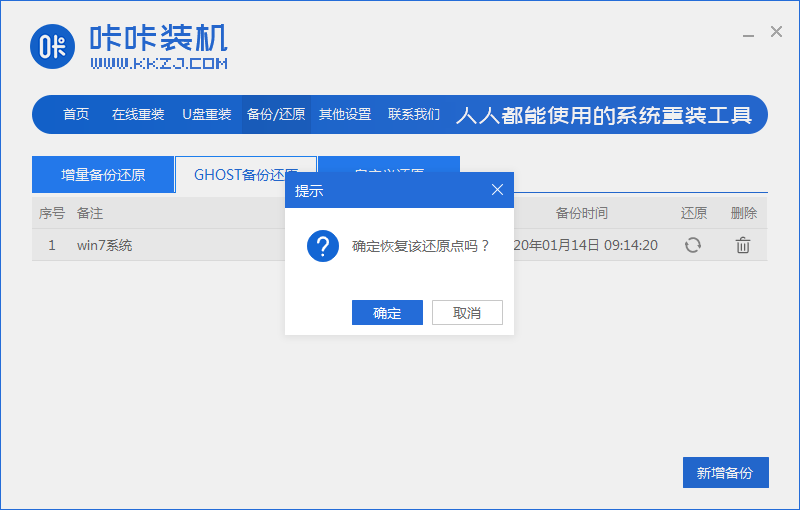This screenshot has height=510, width=800.
Task: Confirm restore with the 确定 button
Action: (x=387, y=313)
